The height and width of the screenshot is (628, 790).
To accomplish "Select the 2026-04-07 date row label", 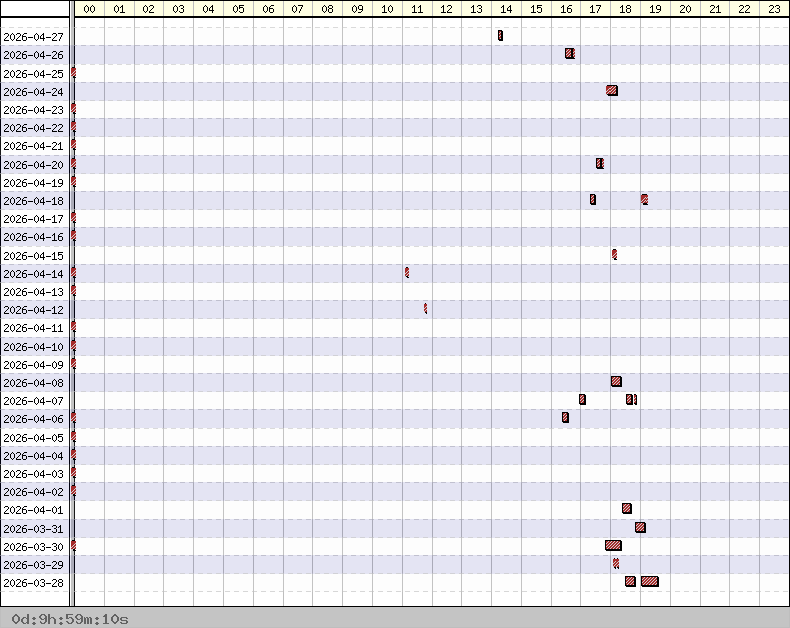I will click(34, 401).
